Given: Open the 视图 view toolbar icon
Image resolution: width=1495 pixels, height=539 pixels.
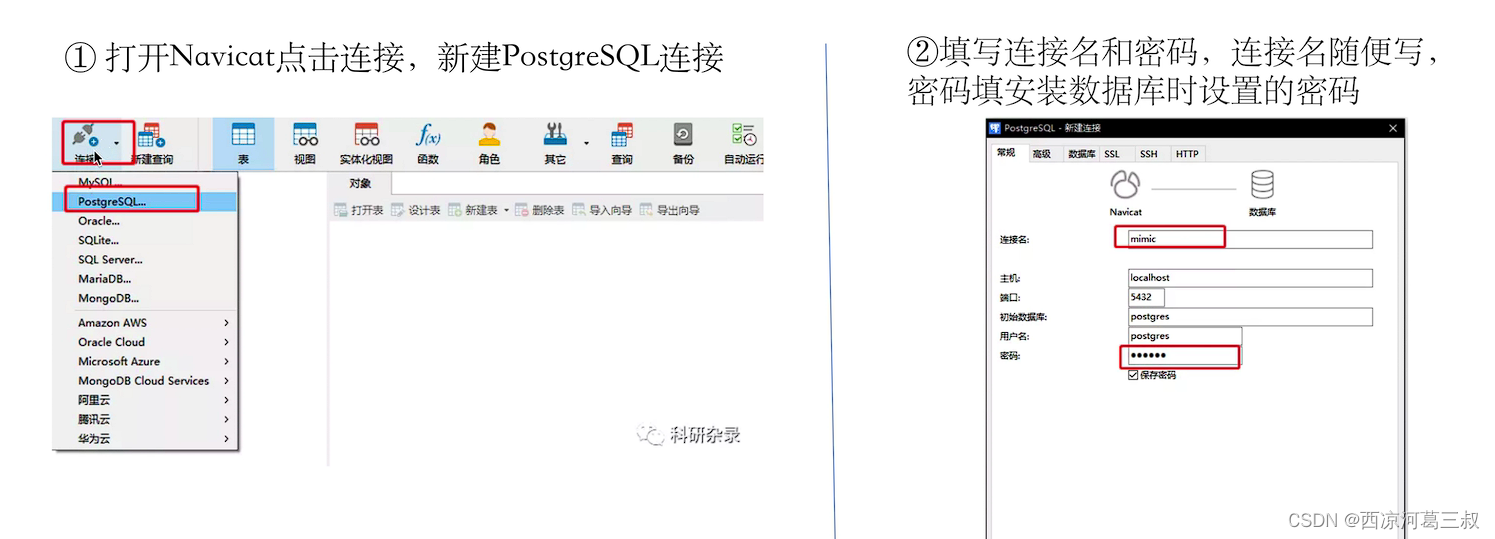Looking at the screenshot, I should pyautogui.click(x=305, y=135).
